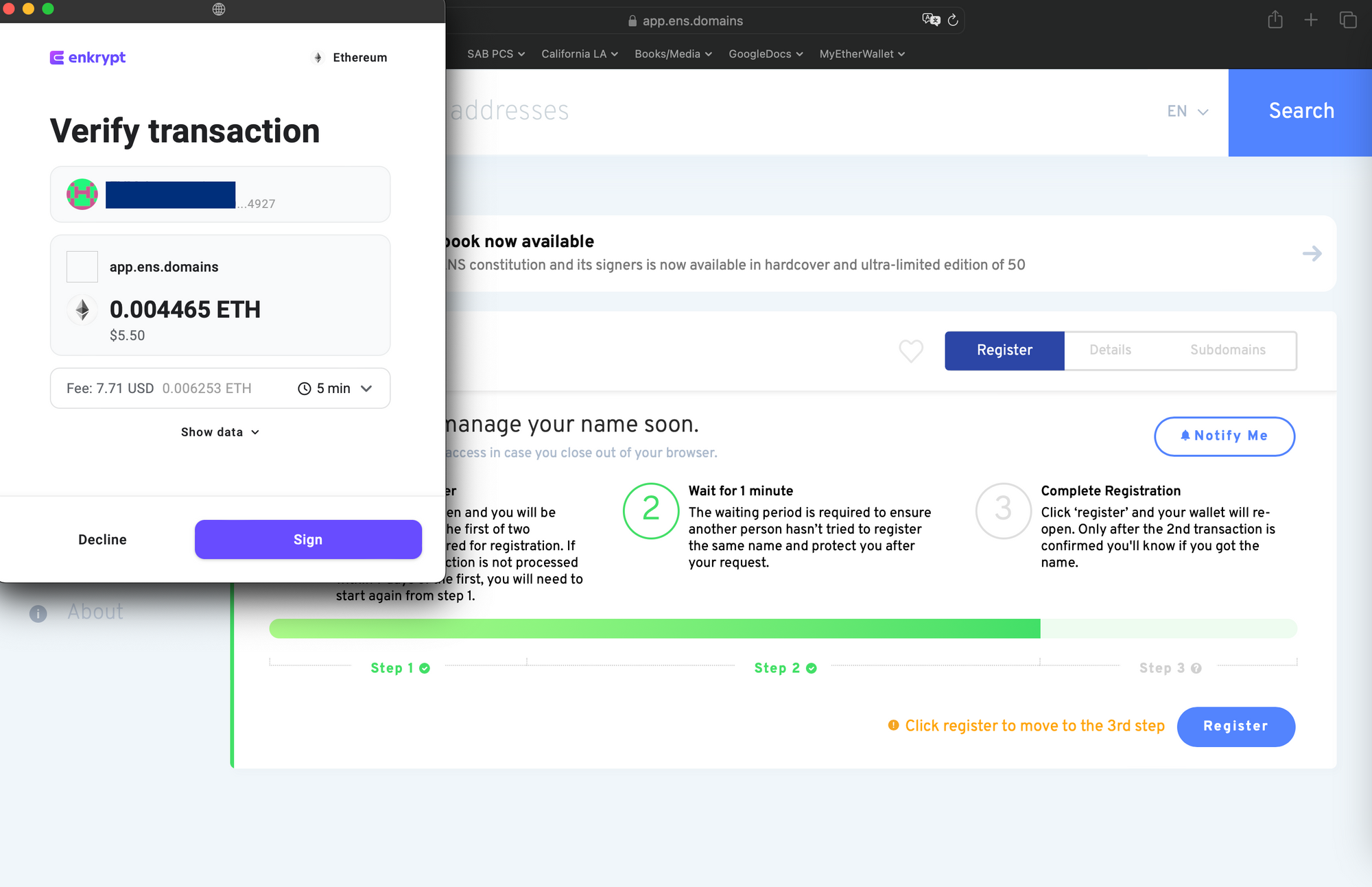Click the About info icon in sidebar
The height and width of the screenshot is (887, 1372).
tap(38, 613)
